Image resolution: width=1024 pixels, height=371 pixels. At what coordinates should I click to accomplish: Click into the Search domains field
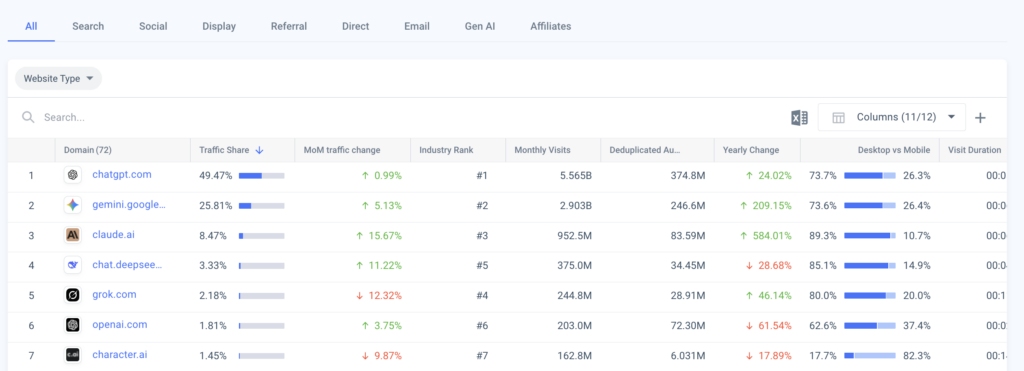tap(405, 118)
